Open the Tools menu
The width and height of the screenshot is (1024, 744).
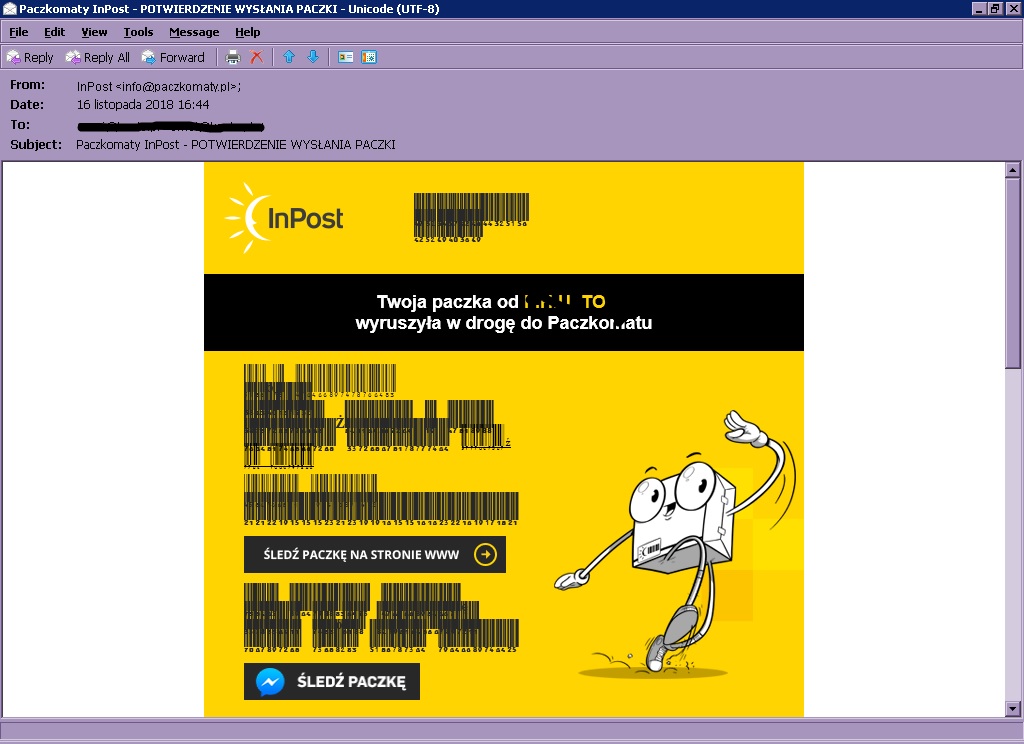tap(138, 32)
